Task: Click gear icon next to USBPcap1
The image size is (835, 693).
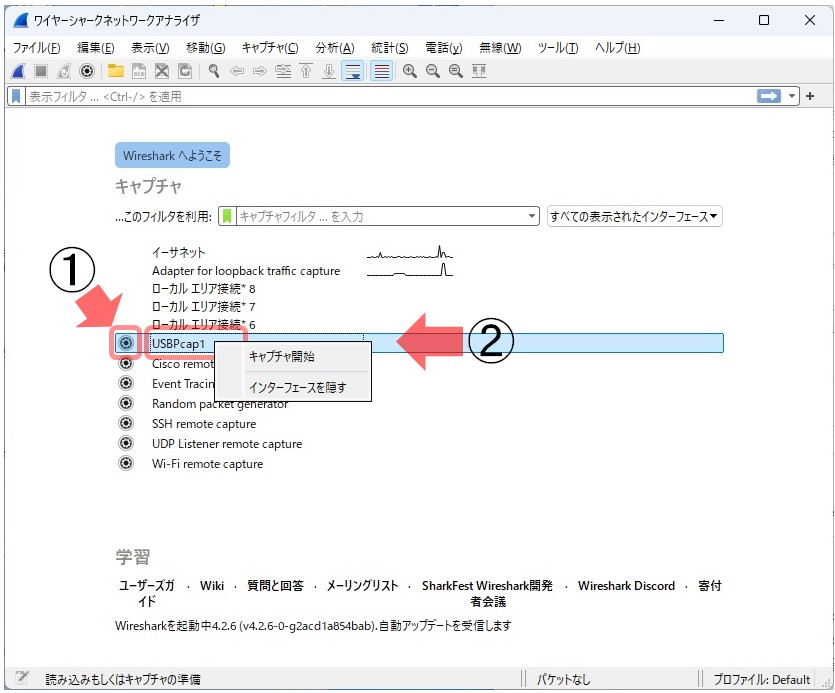Action: 126,343
